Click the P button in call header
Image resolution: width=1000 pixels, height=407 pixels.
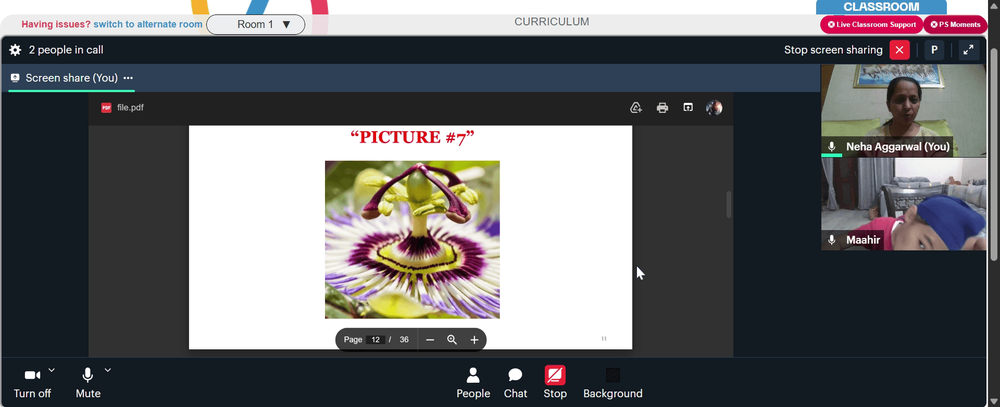point(934,50)
